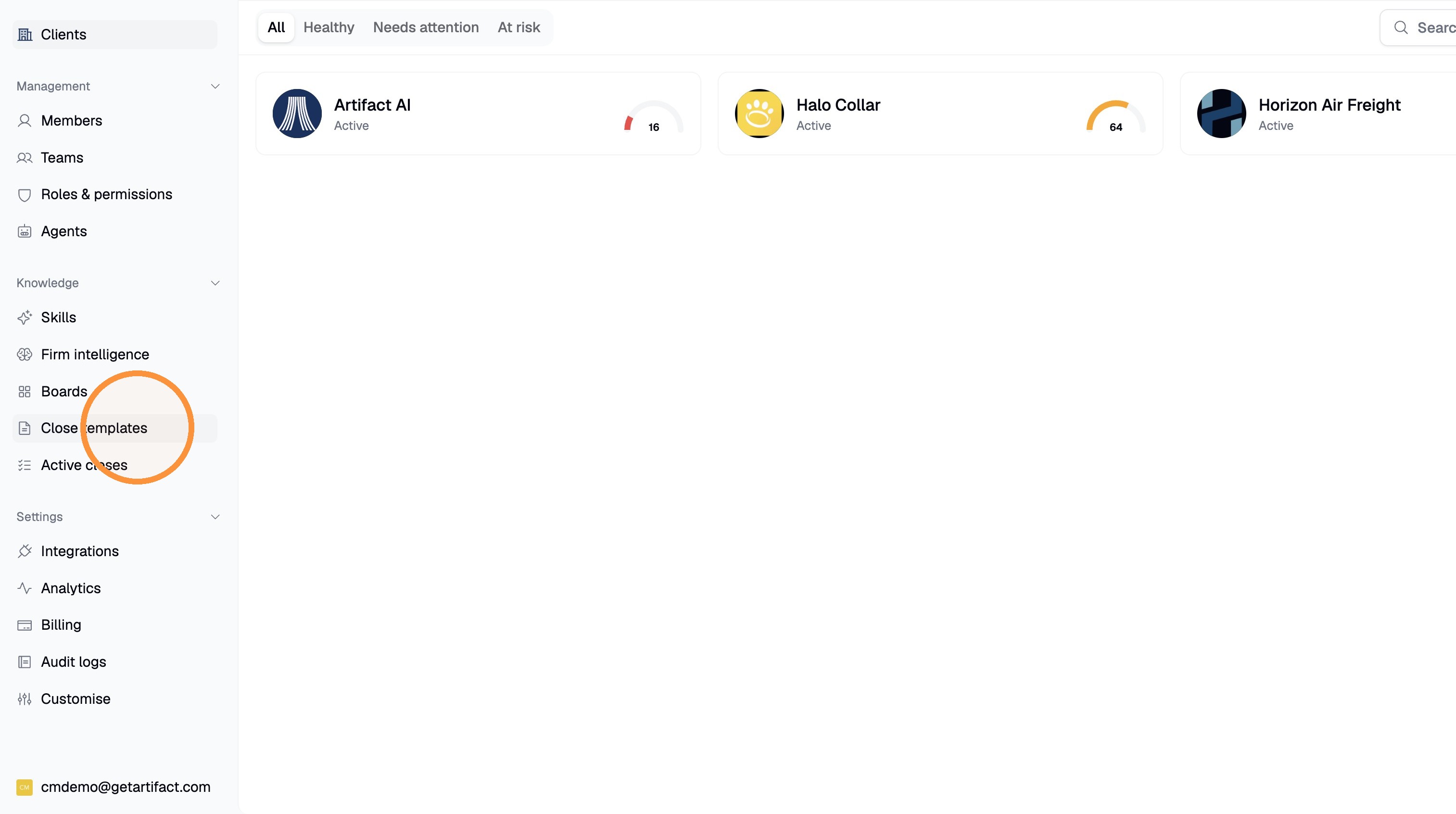Click the Halo Collar paw logo
Image resolution: width=1456 pixels, height=814 pixels.
[759, 114]
